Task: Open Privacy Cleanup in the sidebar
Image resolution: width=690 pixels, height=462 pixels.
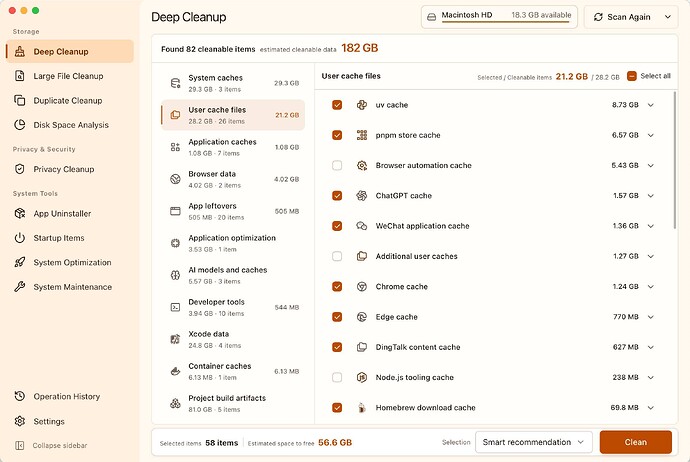Action: point(70,169)
